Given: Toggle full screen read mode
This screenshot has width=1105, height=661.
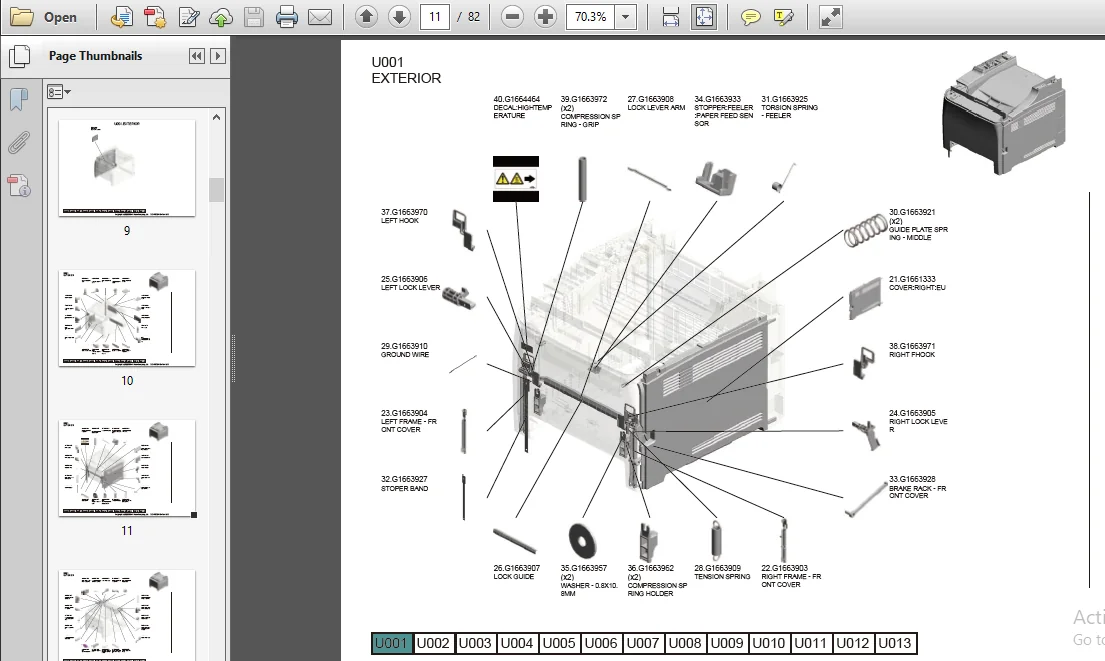Looking at the screenshot, I should [831, 17].
